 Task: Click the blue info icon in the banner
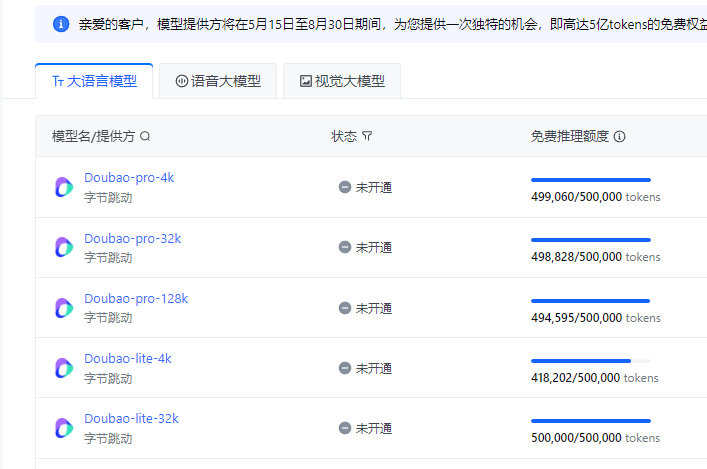click(61, 24)
